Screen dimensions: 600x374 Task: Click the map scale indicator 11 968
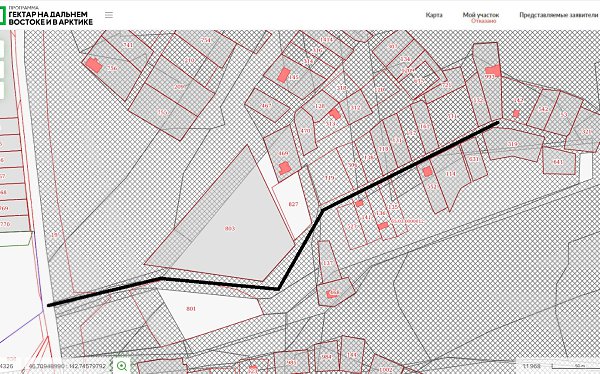[532, 366]
